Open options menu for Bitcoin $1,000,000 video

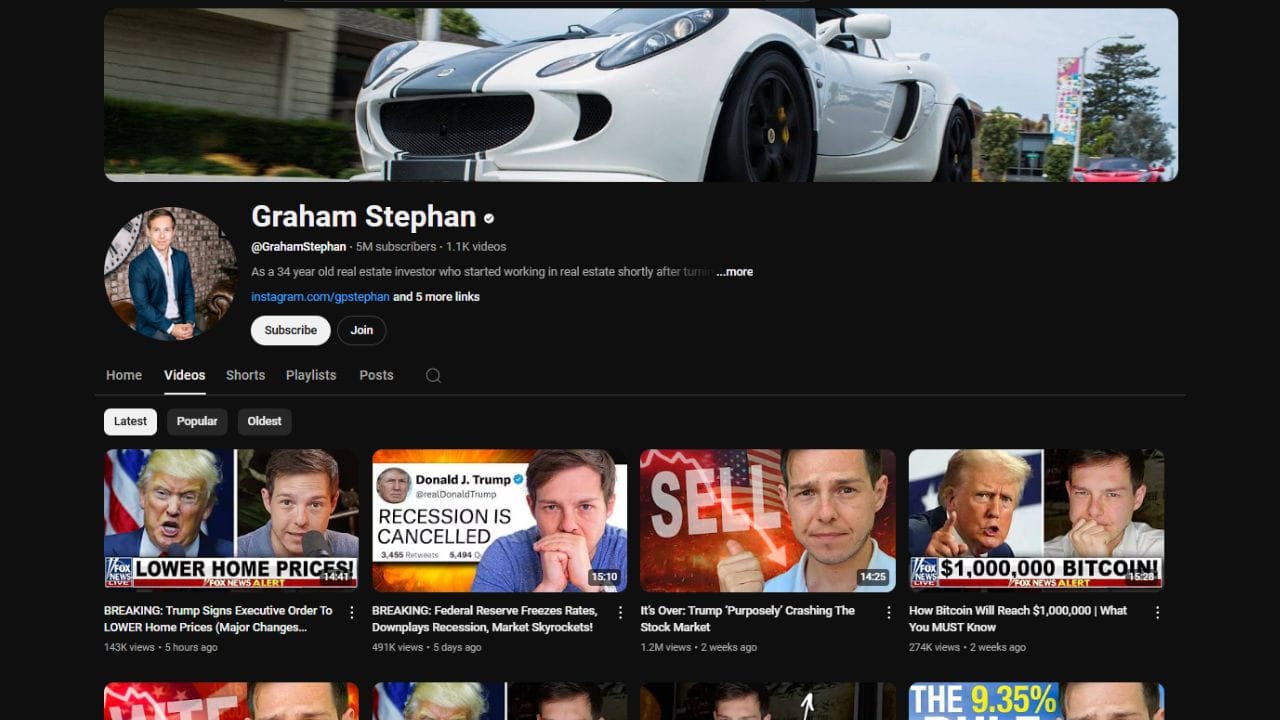[x=1157, y=612]
